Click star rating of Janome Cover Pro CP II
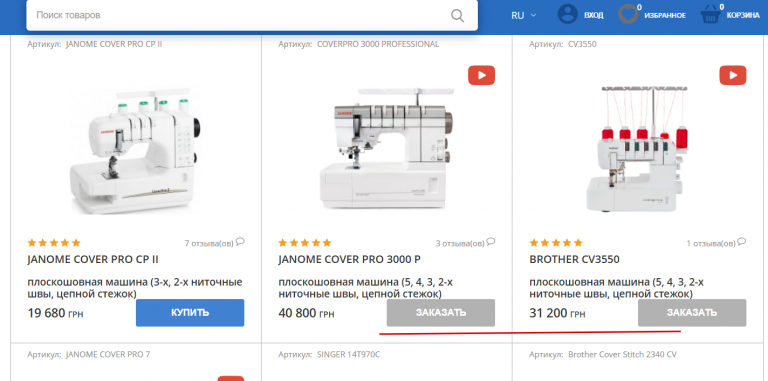This screenshot has width=768, height=381. click(x=54, y=243)
